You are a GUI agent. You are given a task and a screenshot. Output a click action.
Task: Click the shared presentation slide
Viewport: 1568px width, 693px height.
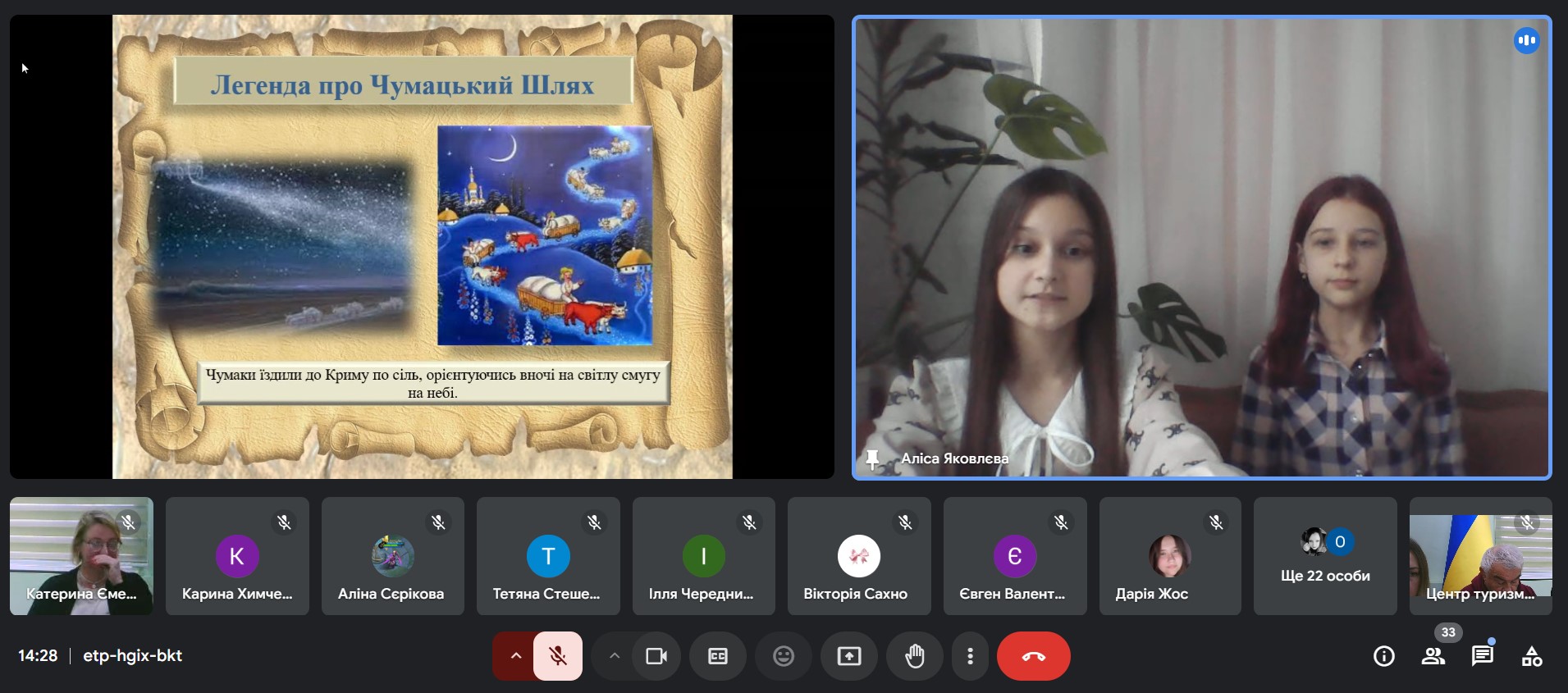click(422, 246)
